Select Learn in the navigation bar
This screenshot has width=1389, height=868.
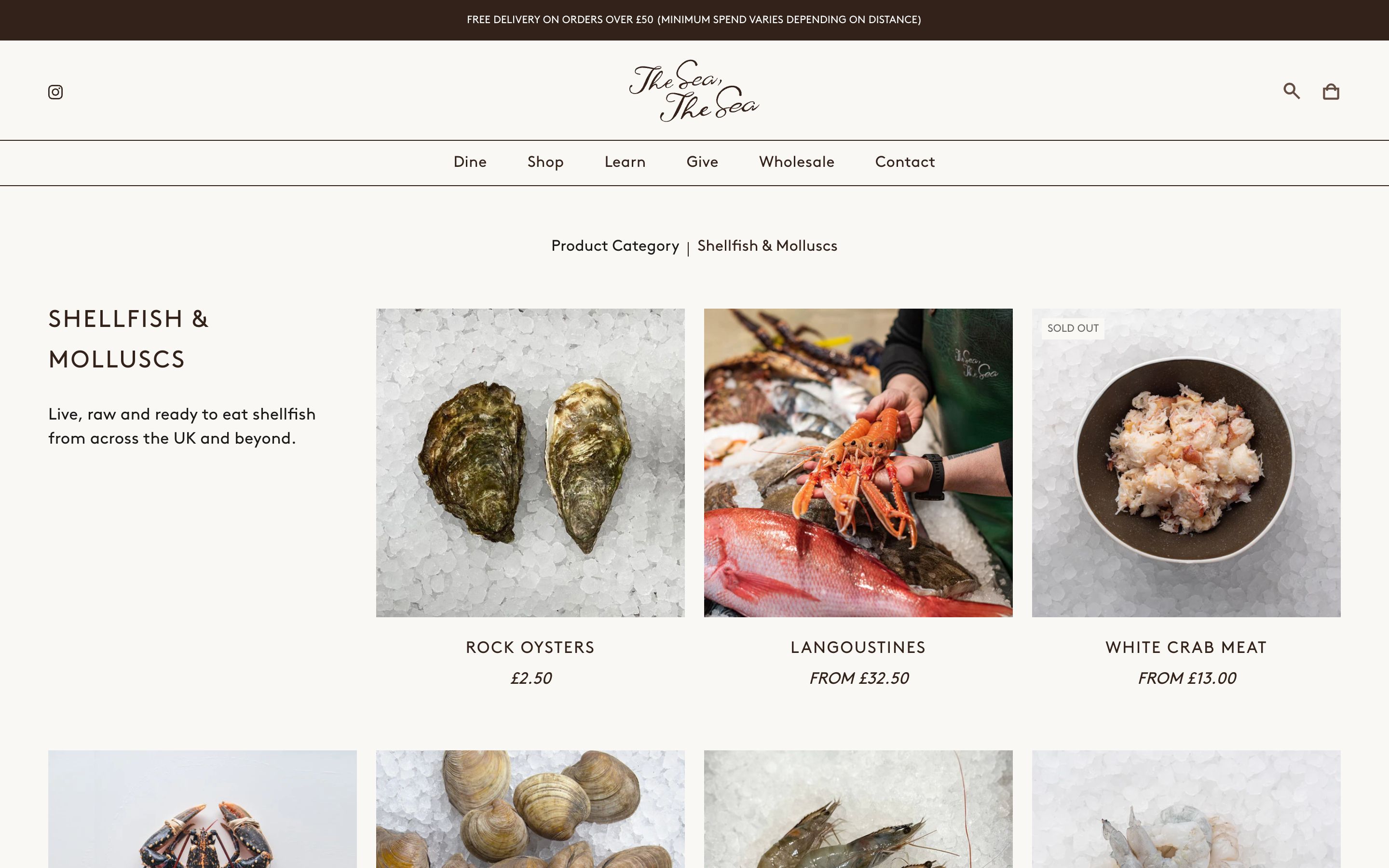click(x=625, y=162)
